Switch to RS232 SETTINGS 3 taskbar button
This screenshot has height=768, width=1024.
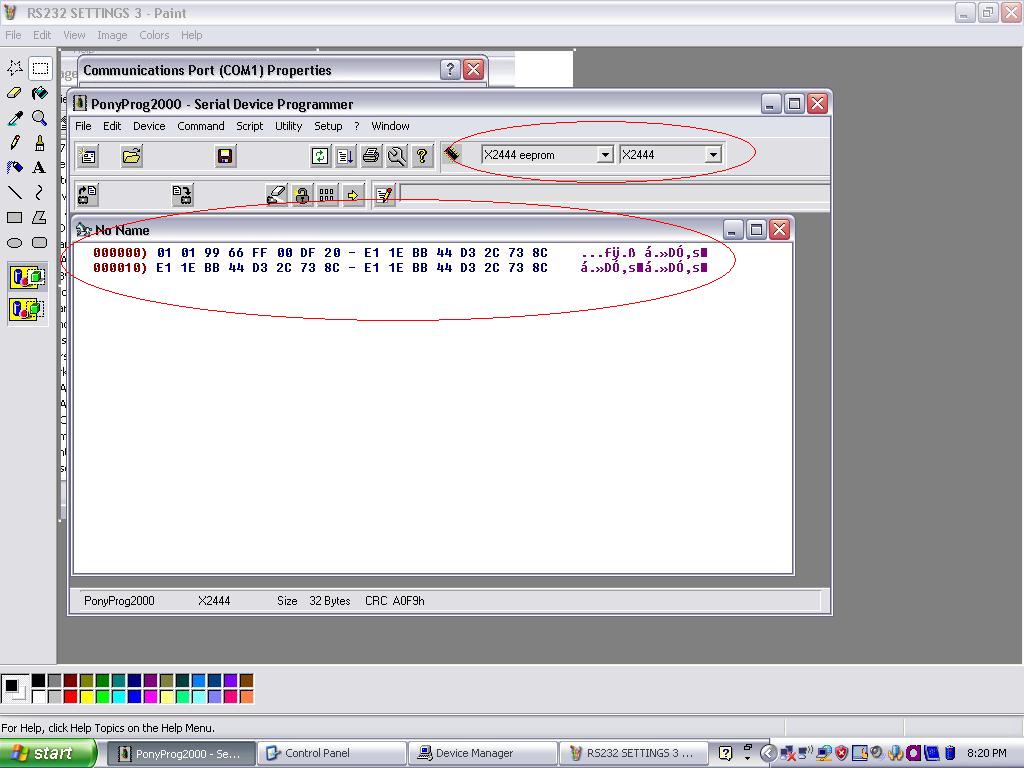pyautogui.click(x=633, y=754)
